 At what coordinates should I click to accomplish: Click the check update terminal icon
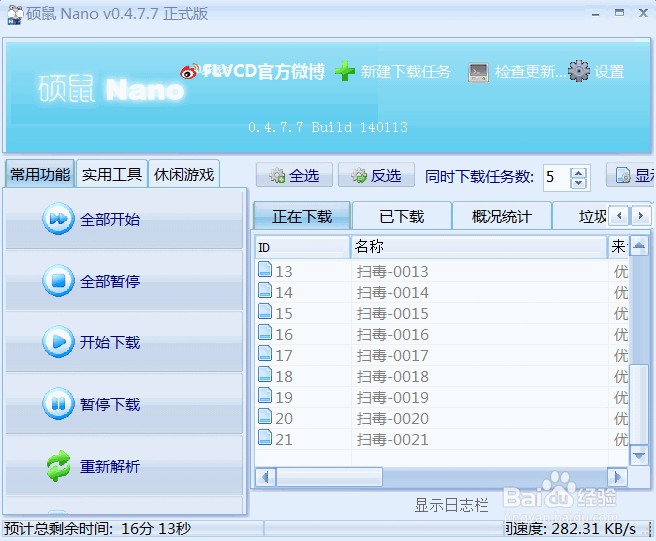pos(478,72)
